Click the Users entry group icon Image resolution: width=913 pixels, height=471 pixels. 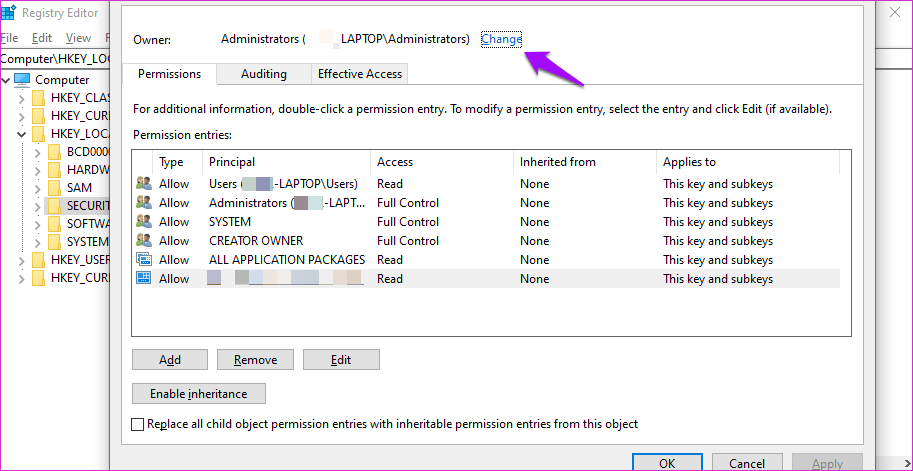pos(143,184)
